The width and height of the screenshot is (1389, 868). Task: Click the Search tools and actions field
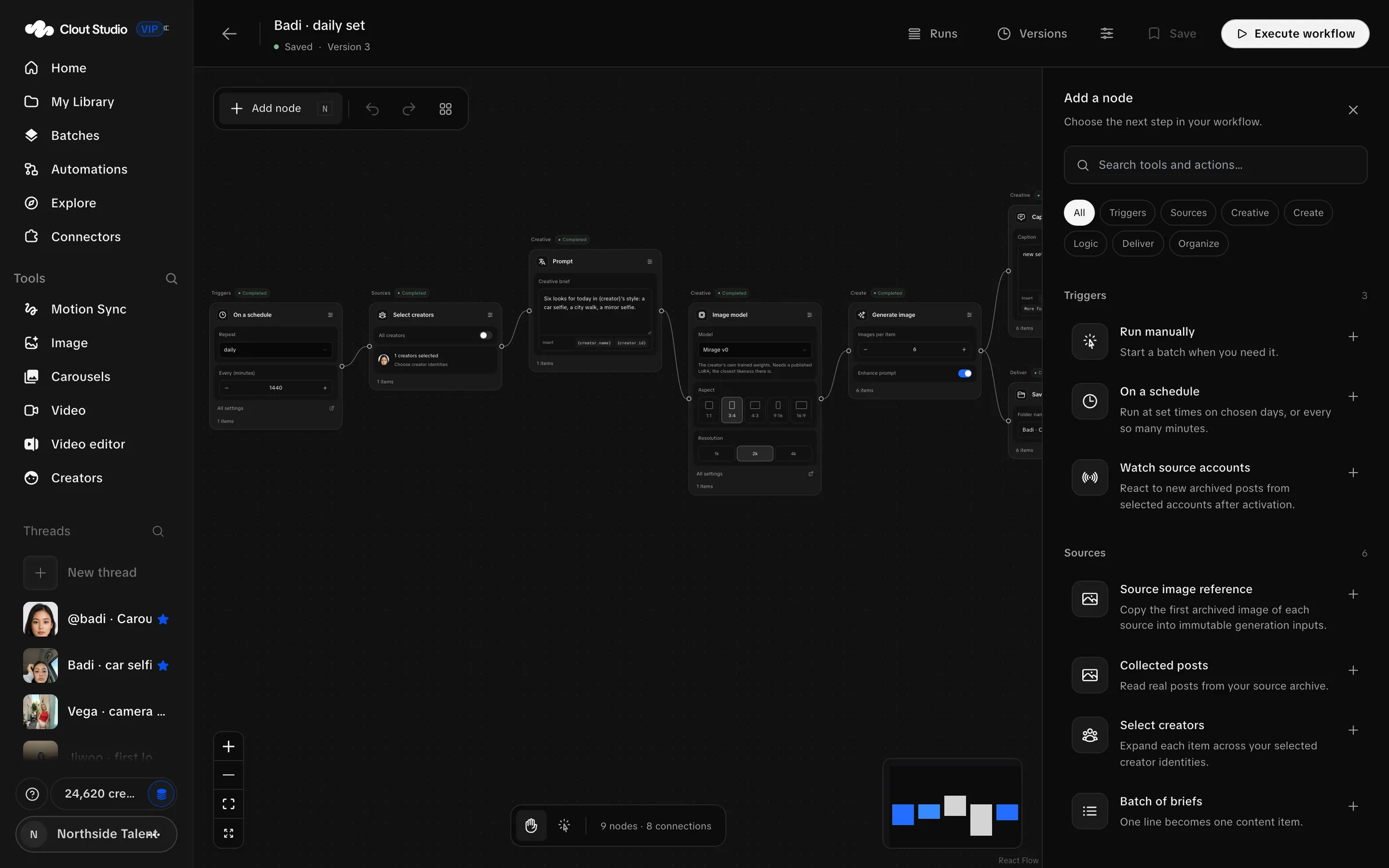point(1215,165)
